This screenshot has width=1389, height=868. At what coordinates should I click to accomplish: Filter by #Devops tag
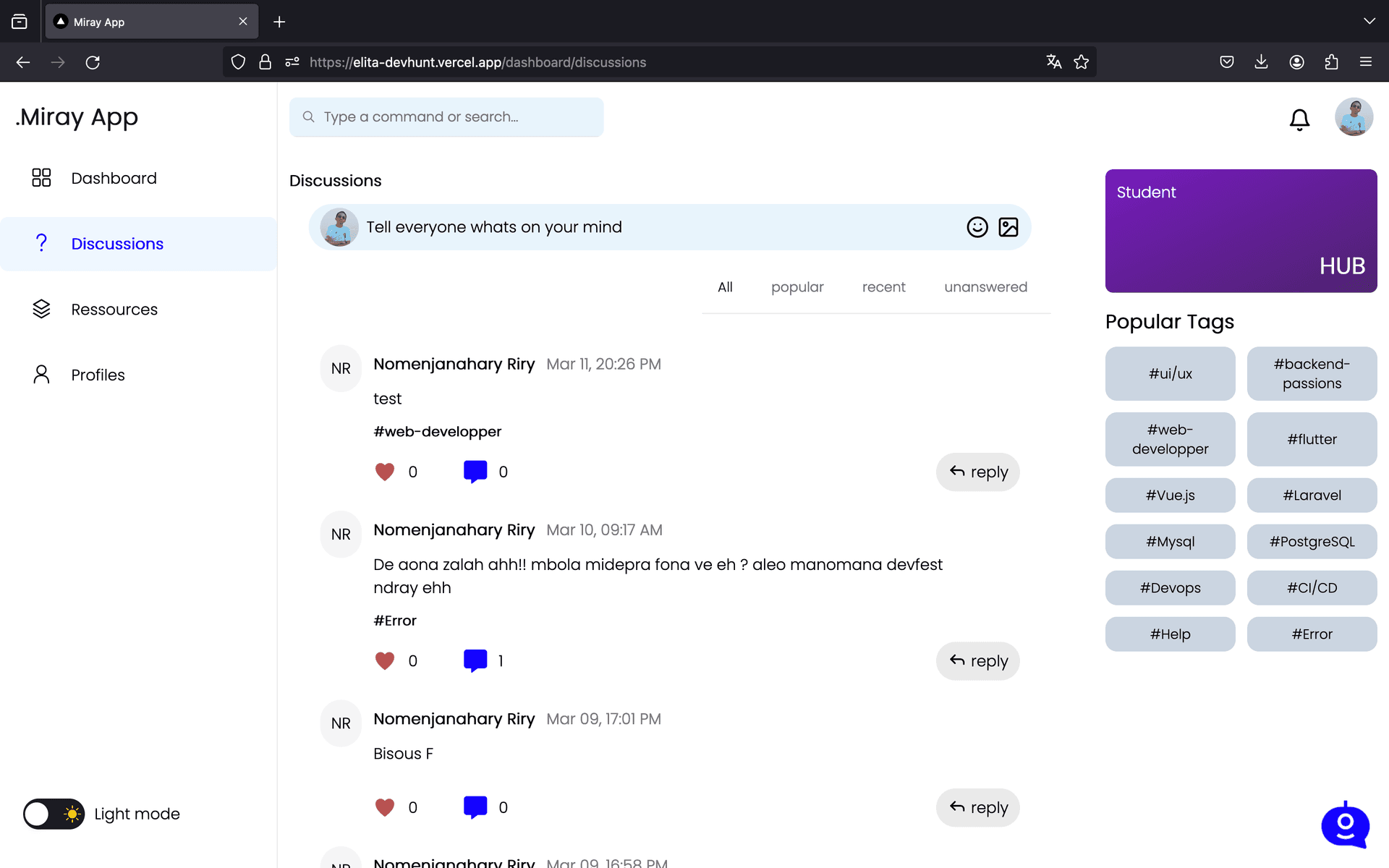tap(1170, 588)
